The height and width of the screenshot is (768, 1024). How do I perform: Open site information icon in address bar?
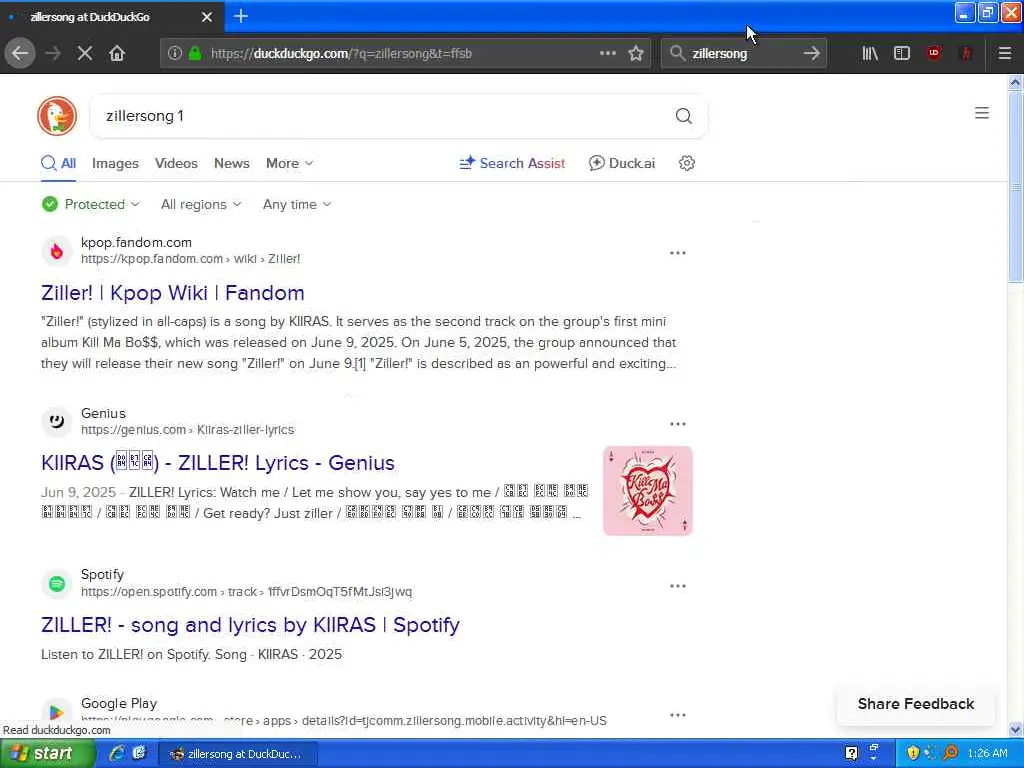point(174,54)
